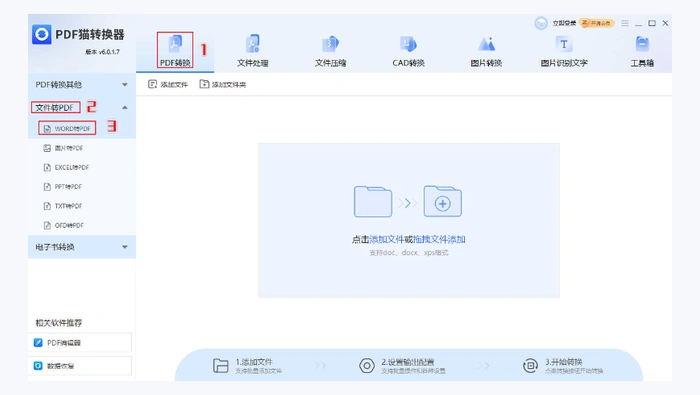The image size is (700, 395).
Task: Select 电子书转换 category header
Action: point(82,247)
